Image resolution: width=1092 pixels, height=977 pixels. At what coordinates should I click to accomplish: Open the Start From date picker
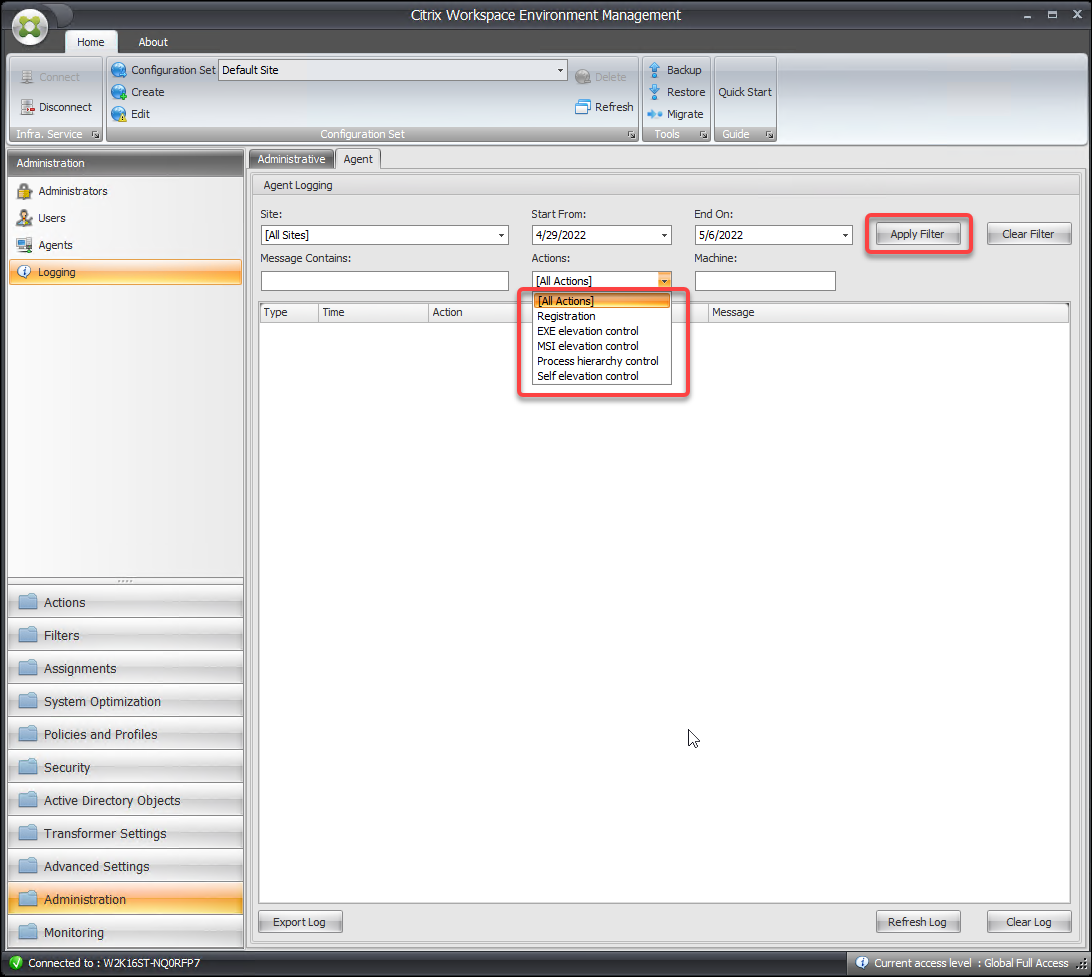664,236
